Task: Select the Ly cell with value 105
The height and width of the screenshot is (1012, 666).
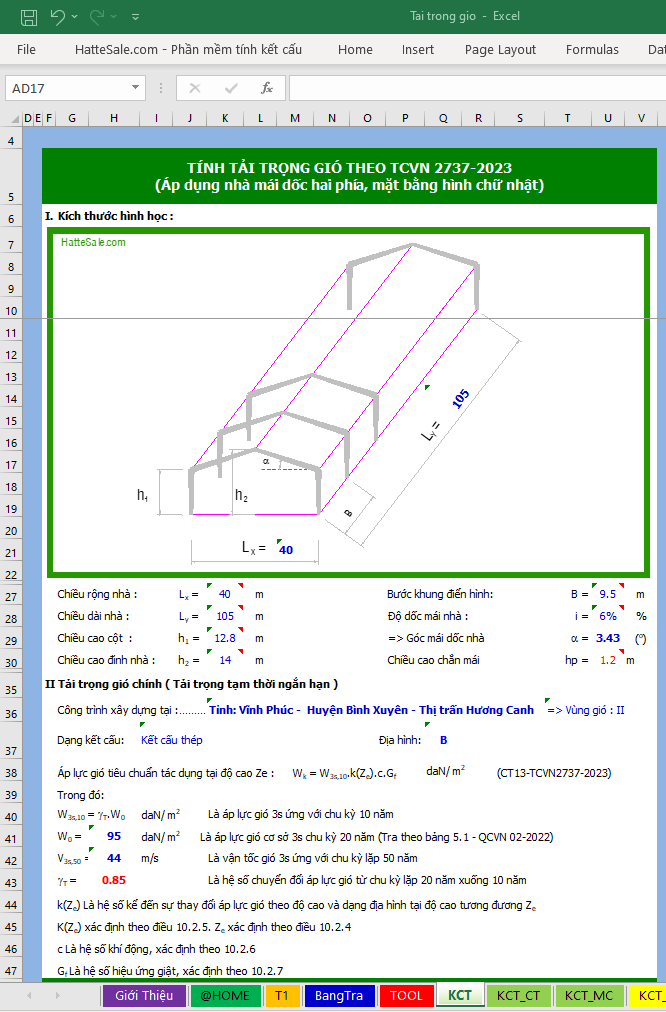Action: tap(225, 616)
